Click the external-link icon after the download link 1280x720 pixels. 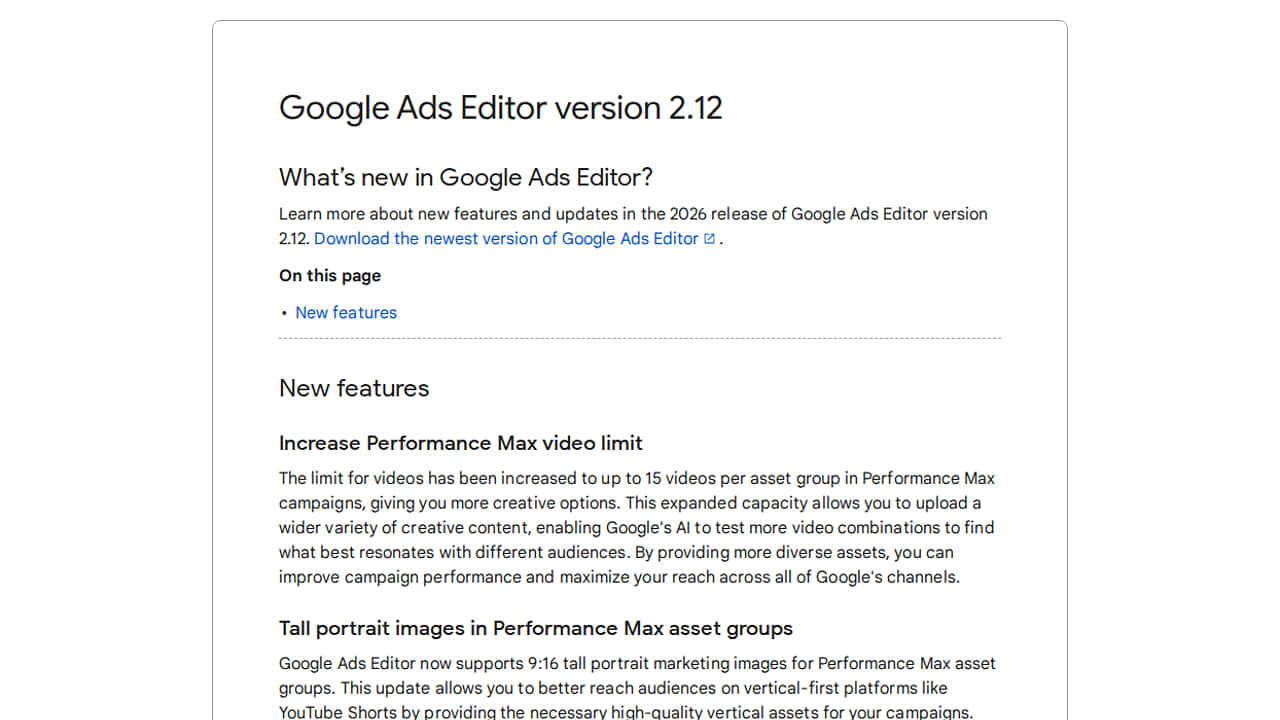709,239
